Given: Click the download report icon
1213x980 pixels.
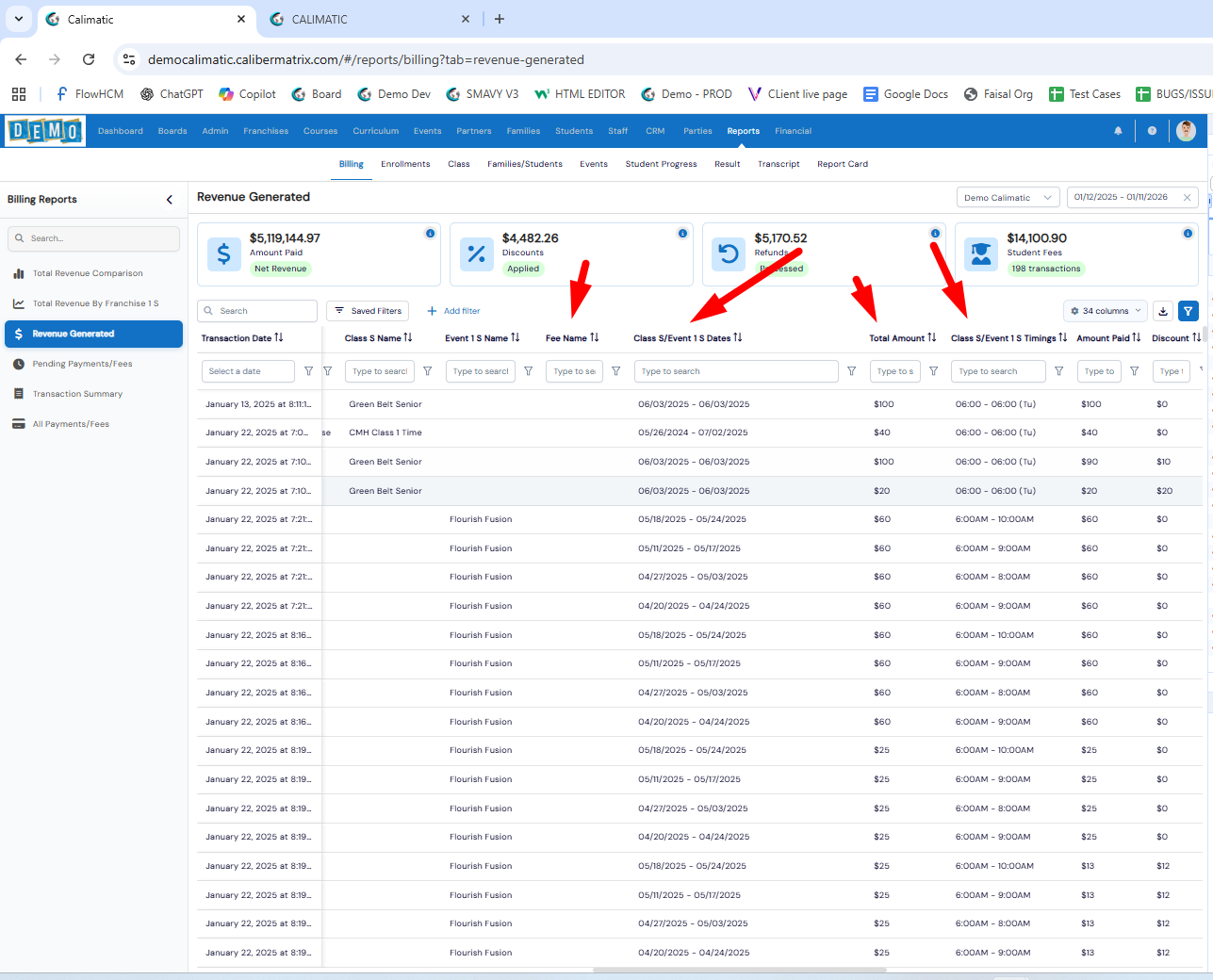Looking at the screenshot, I should pyautogui.click(x=1163, y=311).
